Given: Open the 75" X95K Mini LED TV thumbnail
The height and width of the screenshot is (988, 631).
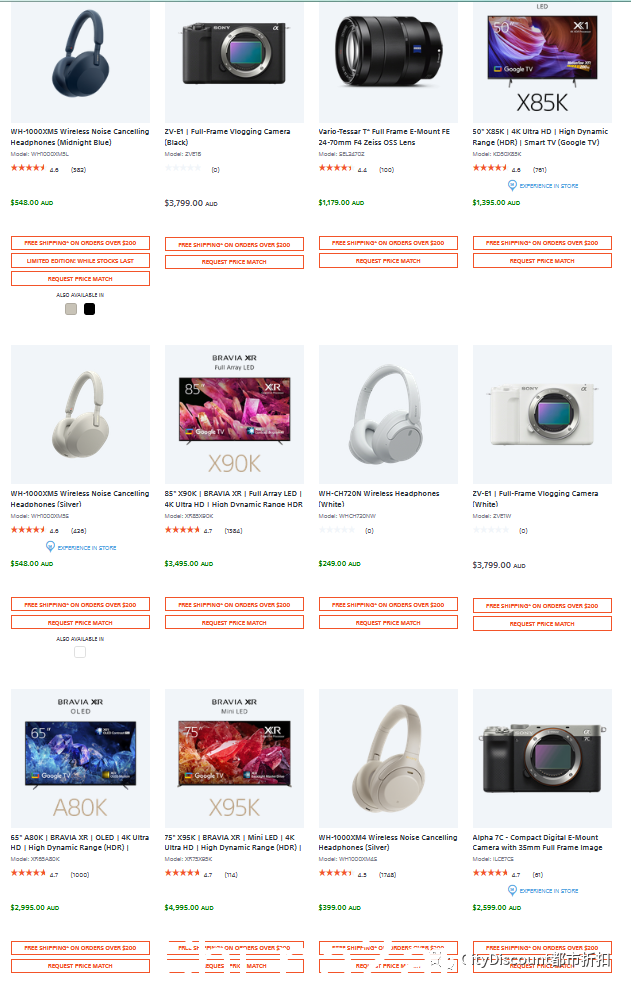Looking at the screenshot, I should (x=234, y=758).
